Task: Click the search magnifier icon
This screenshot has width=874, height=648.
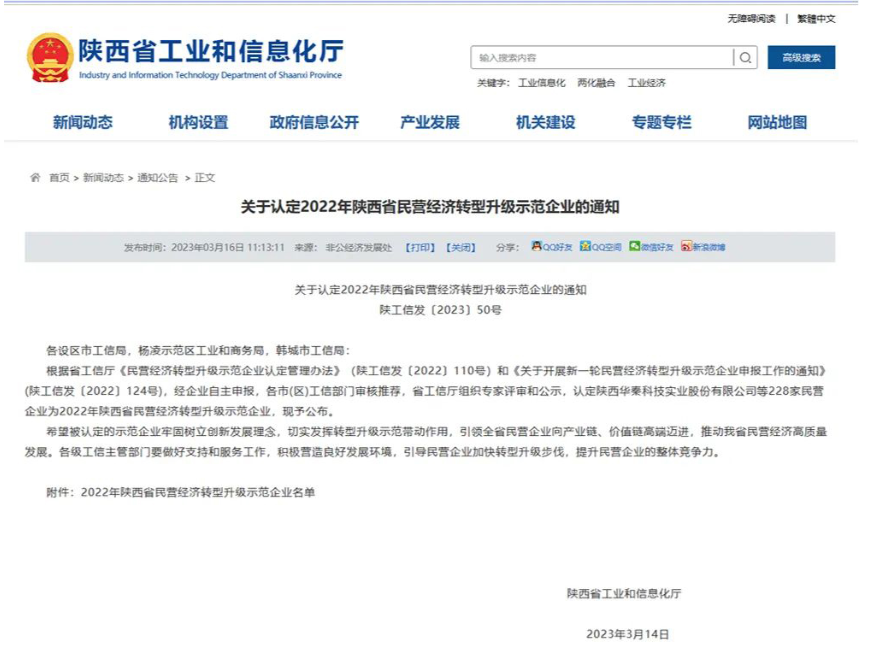Action: click(x=745, y=58)
